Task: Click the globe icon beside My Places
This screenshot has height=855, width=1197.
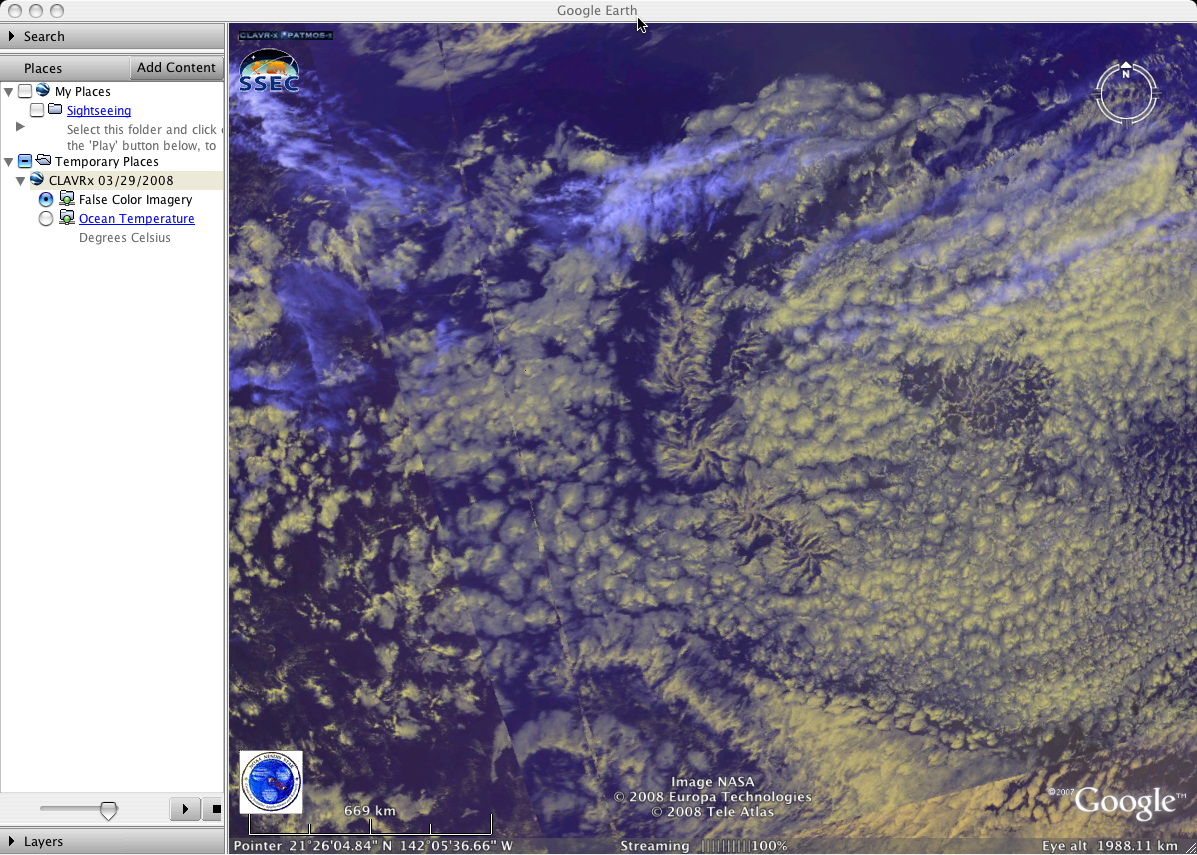Action: 44,91
